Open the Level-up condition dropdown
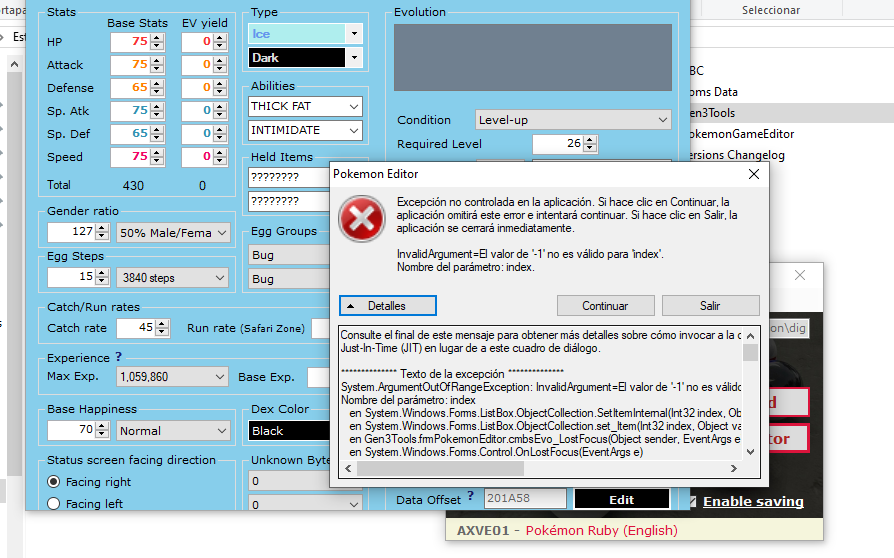 662,120
